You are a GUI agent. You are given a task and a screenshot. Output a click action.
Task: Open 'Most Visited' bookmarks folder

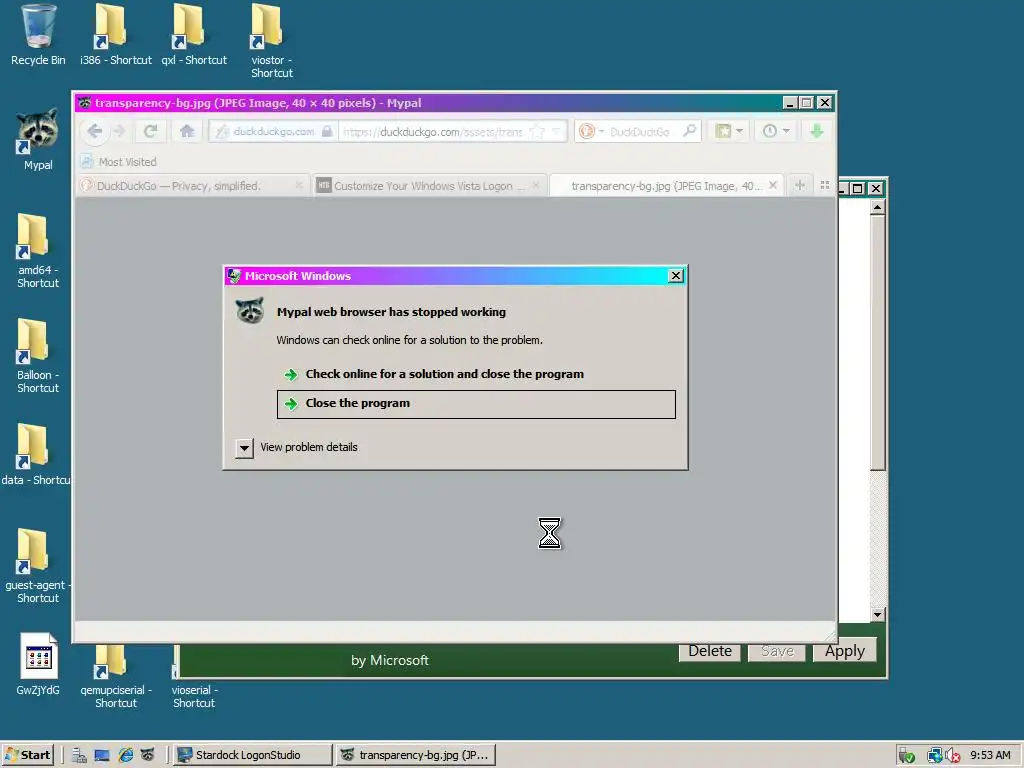tap(119, 162)
